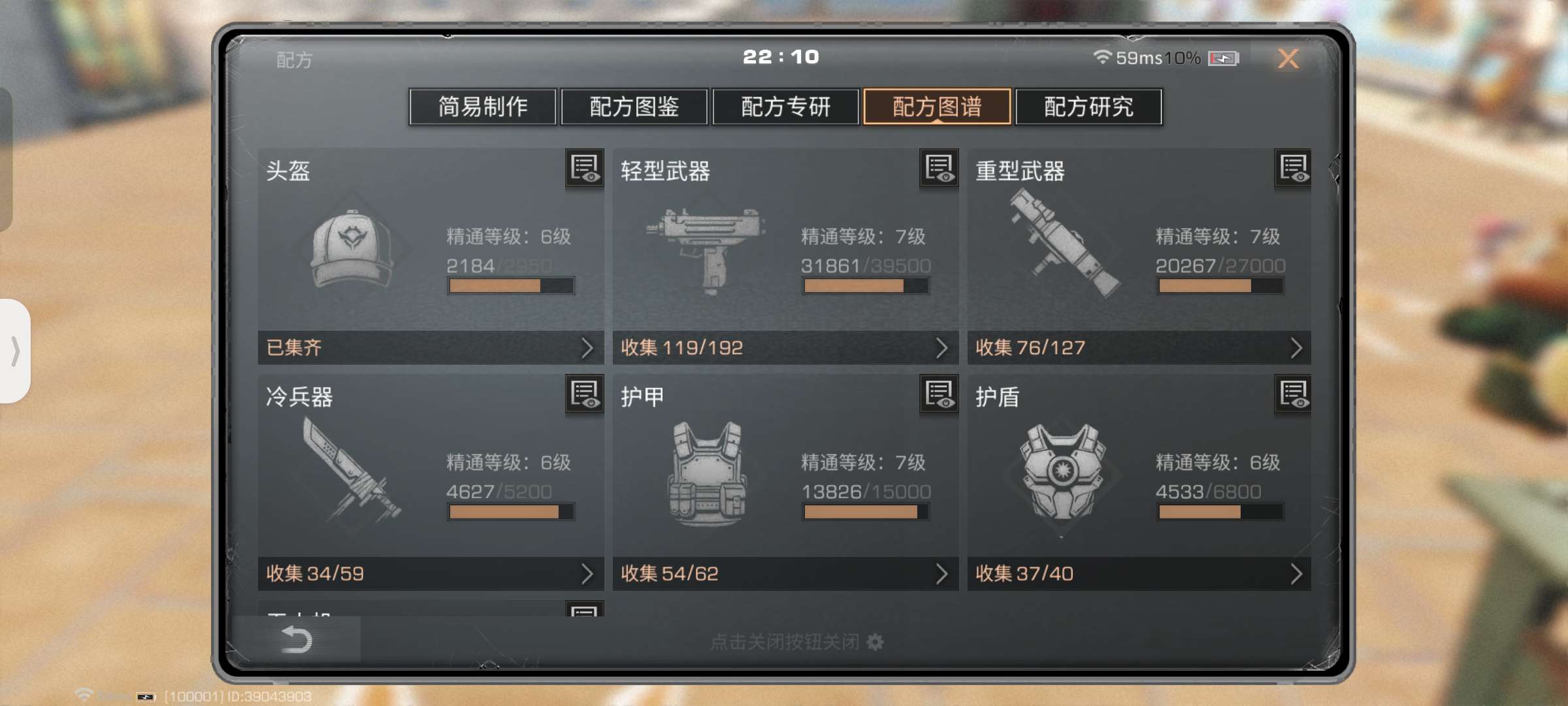The height and width of the screenshot is (706, 1568).
Task: Click the 冷兵器 list view icon
Action: click(x=584, y=394)
